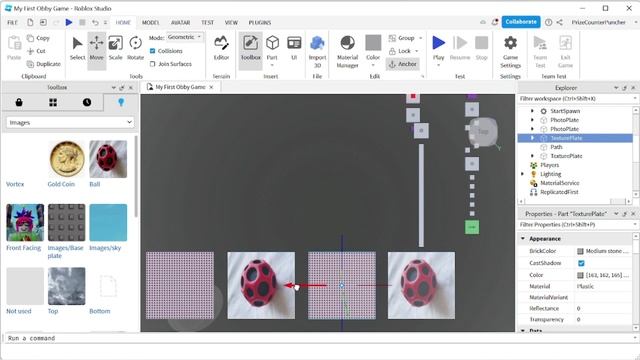Open the Toolbox marketplace grid tab

(53, 102)
